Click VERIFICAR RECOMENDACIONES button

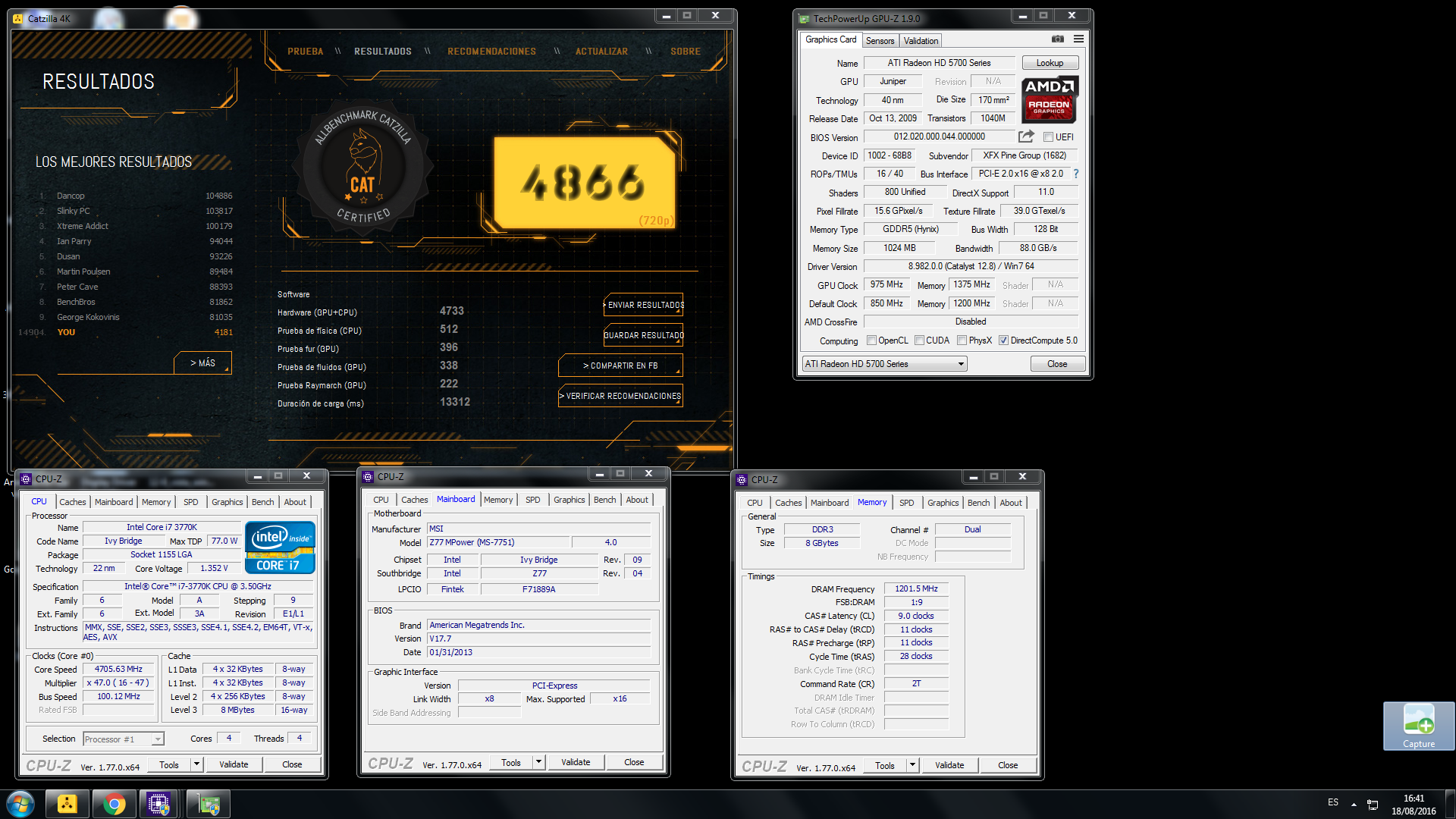pyautogui.click(x=620, y=396)
